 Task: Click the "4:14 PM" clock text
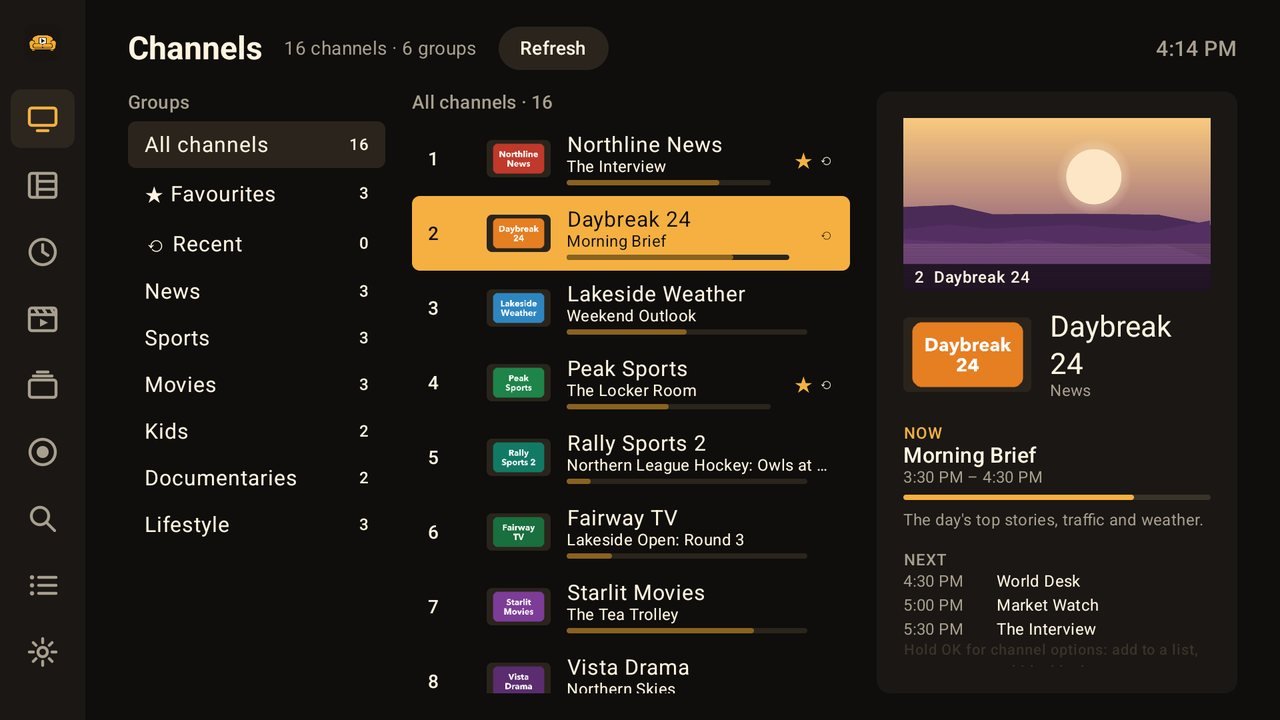(x=1196, y=48)
